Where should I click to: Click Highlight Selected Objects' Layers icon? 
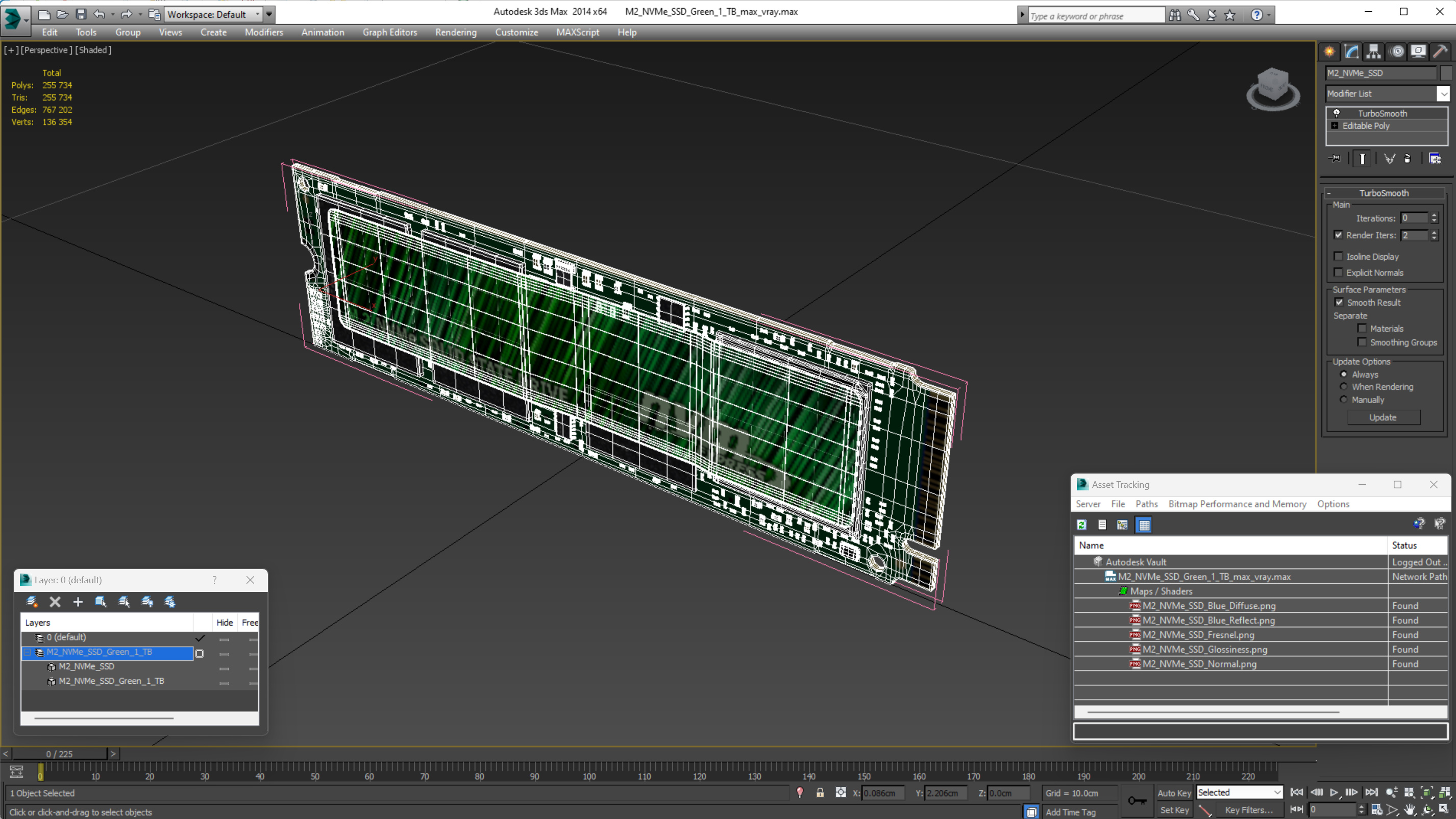[x=124, y=602]
